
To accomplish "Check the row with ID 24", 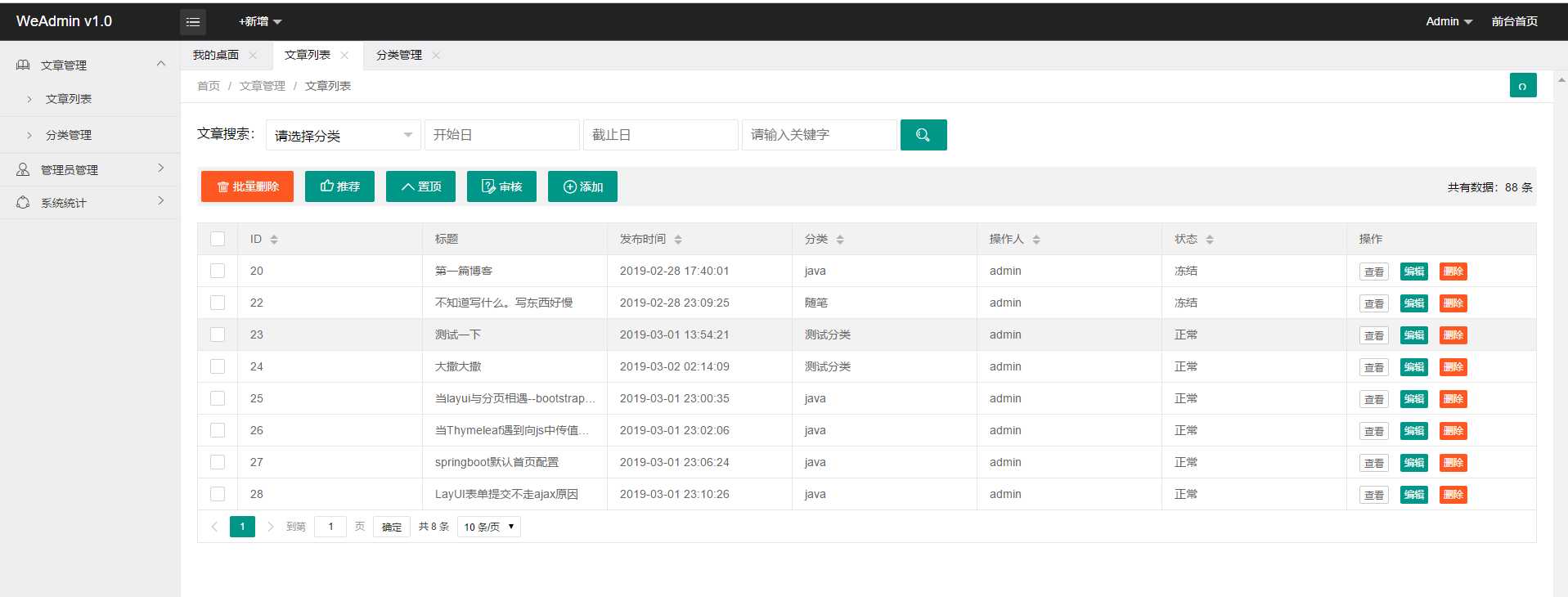I will click(x=218, y=366).
